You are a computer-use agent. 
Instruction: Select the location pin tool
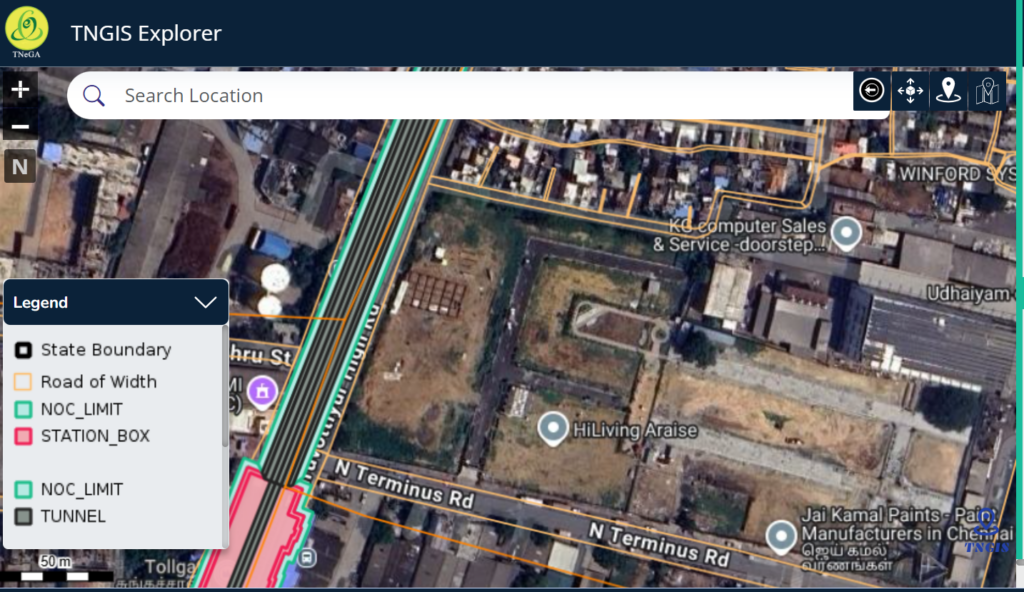pos(948,91)
